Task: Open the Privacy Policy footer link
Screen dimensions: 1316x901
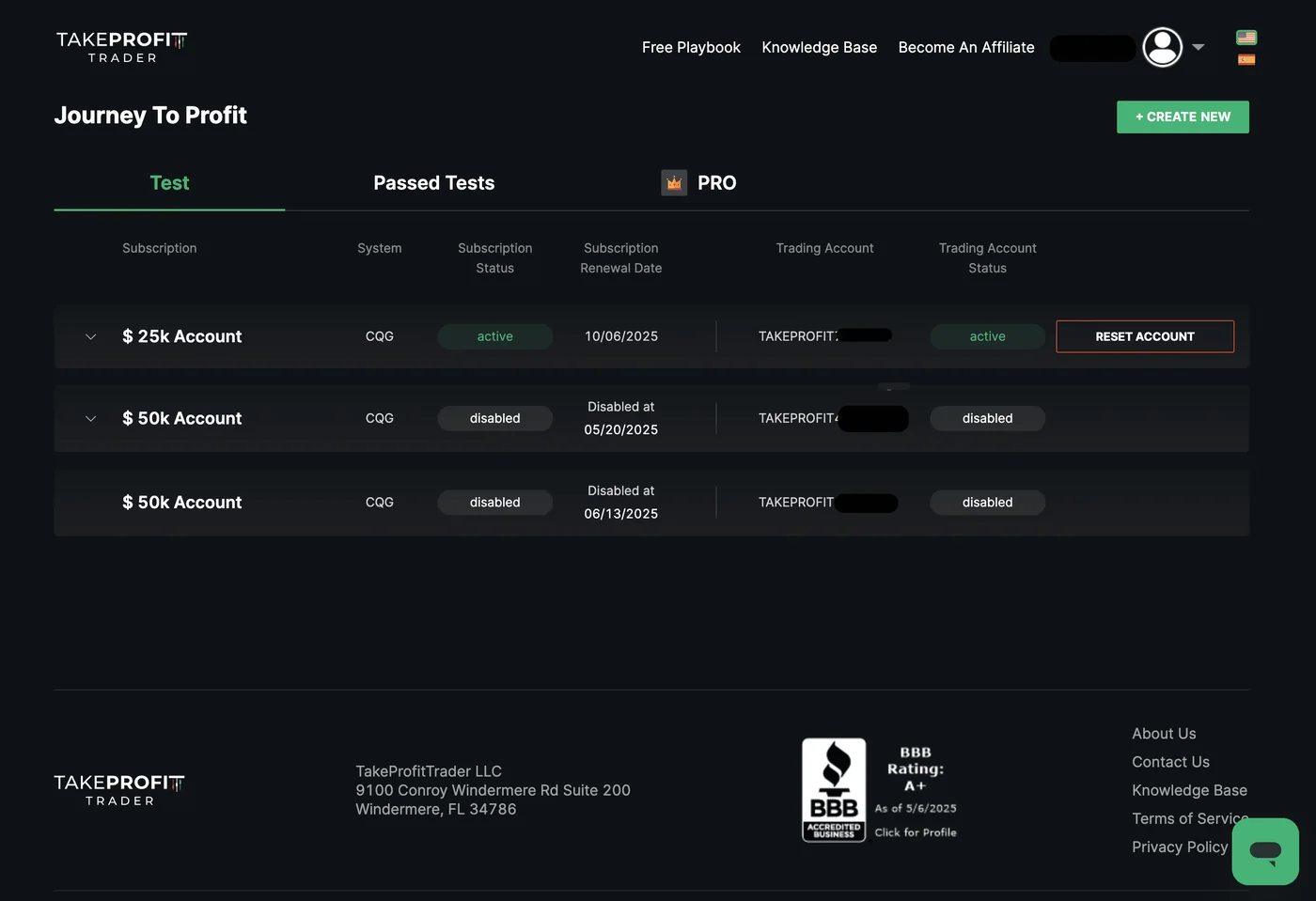Action: pos(1180,847)
